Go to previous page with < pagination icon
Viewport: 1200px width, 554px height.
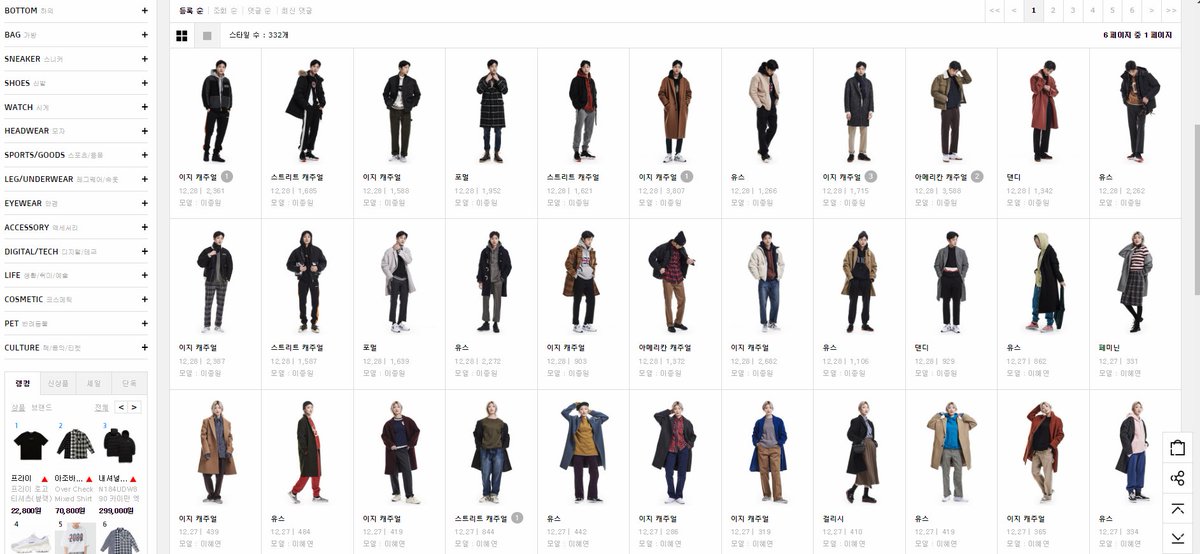click(x=1014, y=10)
